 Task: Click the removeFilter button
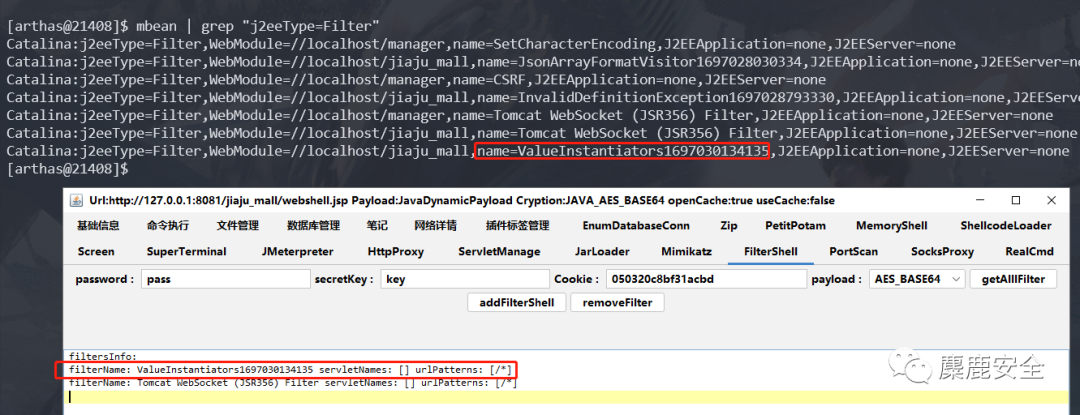tap(617, 302)
